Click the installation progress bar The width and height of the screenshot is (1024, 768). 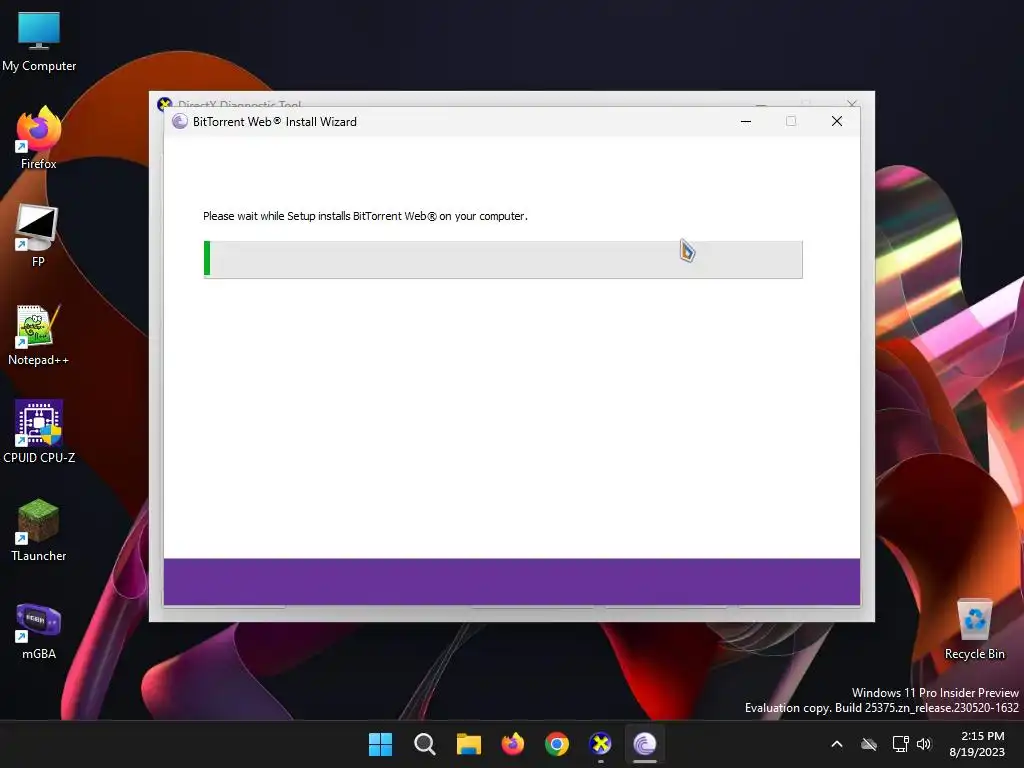tap(503, 259)
